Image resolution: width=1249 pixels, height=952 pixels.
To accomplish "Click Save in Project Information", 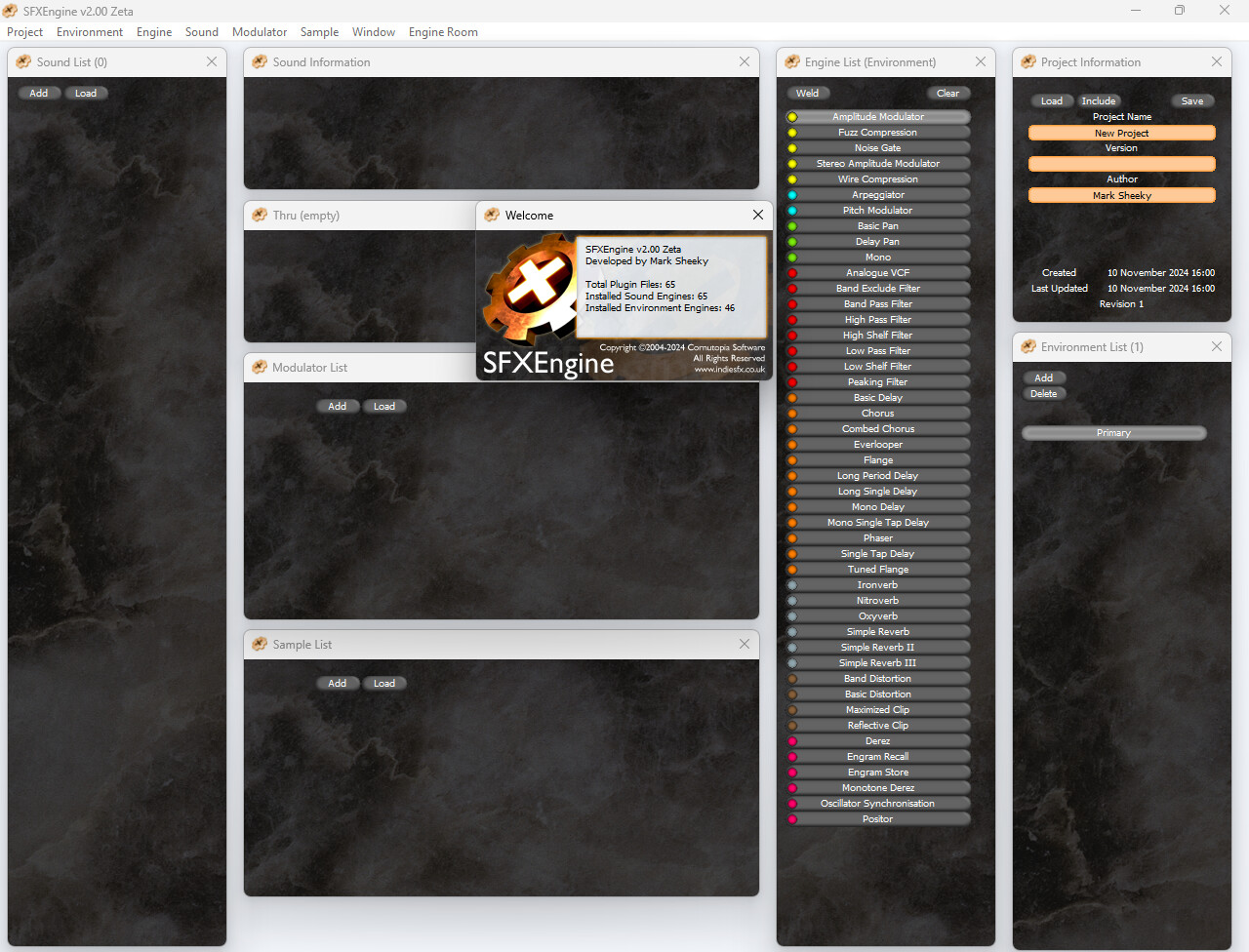I will pos(1191,101).
